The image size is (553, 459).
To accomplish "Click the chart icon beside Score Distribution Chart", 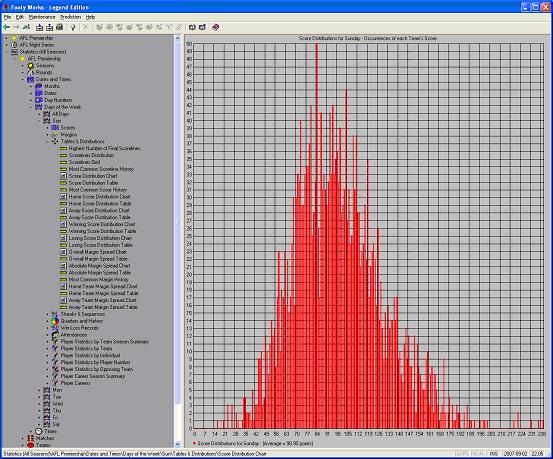I will click(x=63, y=176).
